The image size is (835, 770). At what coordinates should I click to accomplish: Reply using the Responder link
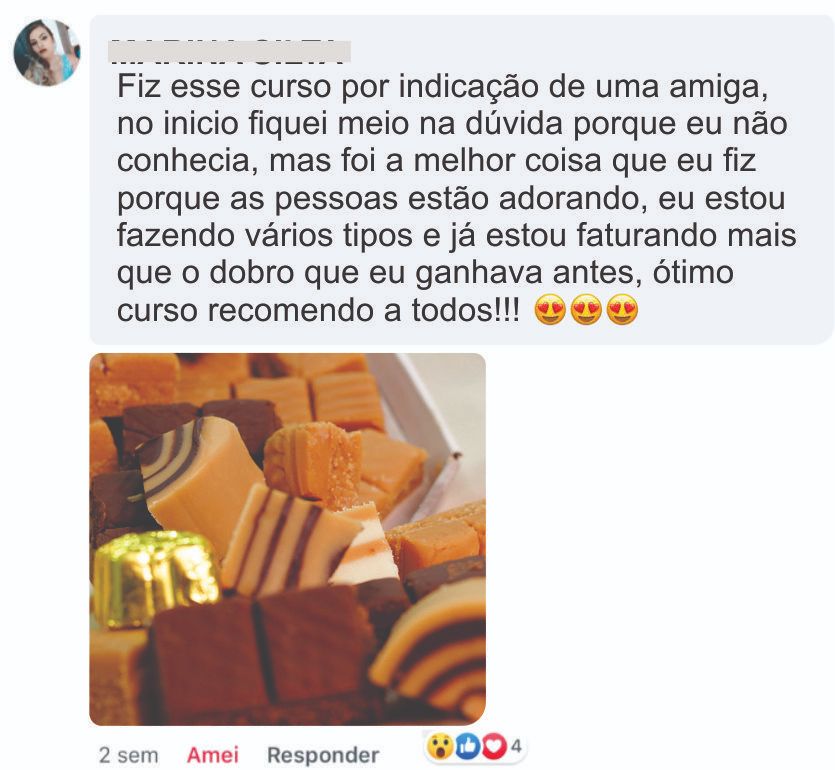[323, 755]
